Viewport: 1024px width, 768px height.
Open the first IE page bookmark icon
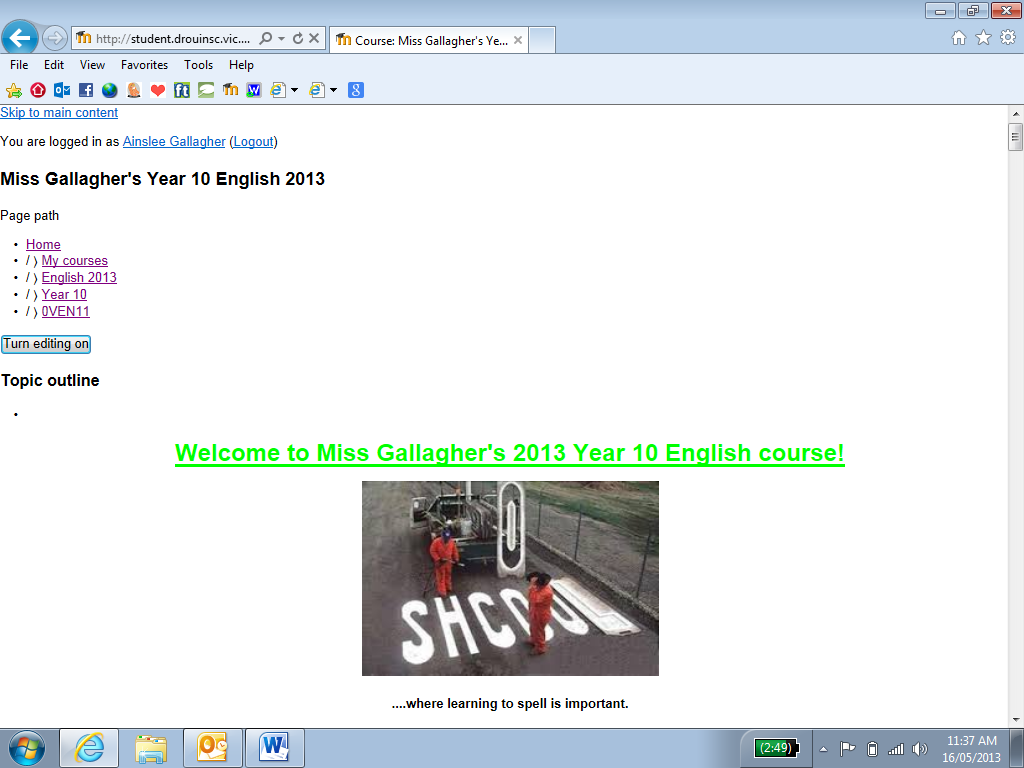click(278, 90)
